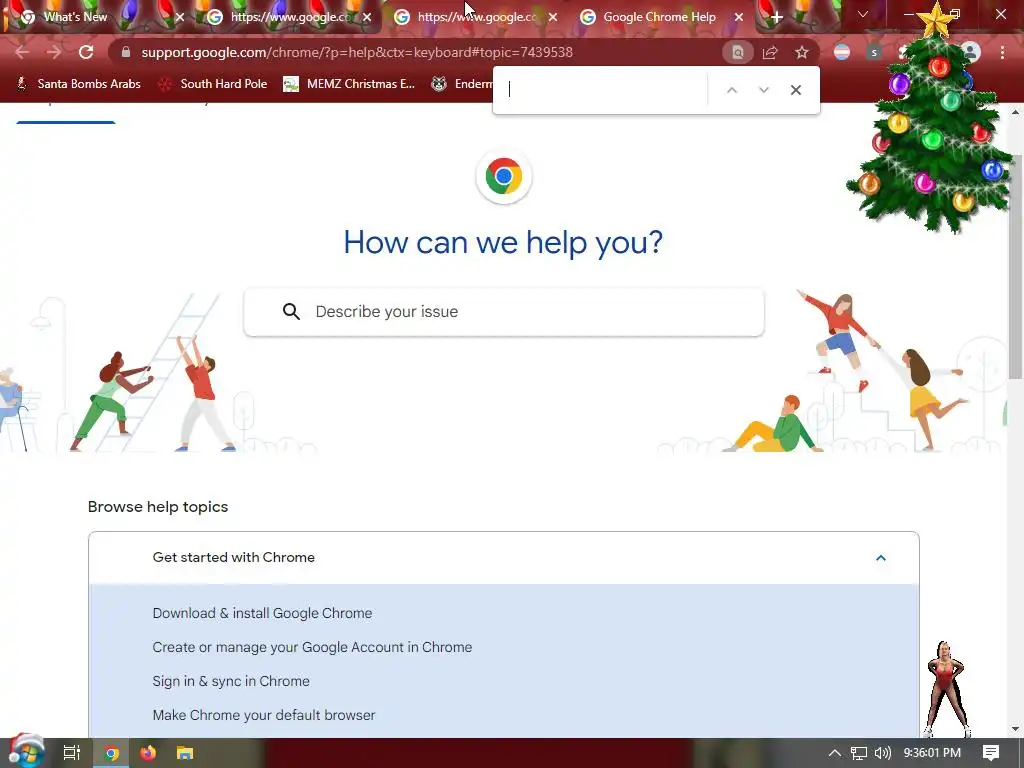Click the volume speaker tray icon
This screenshot has height=768, width=1024.
pyautogui.click(x=882, y=753)
